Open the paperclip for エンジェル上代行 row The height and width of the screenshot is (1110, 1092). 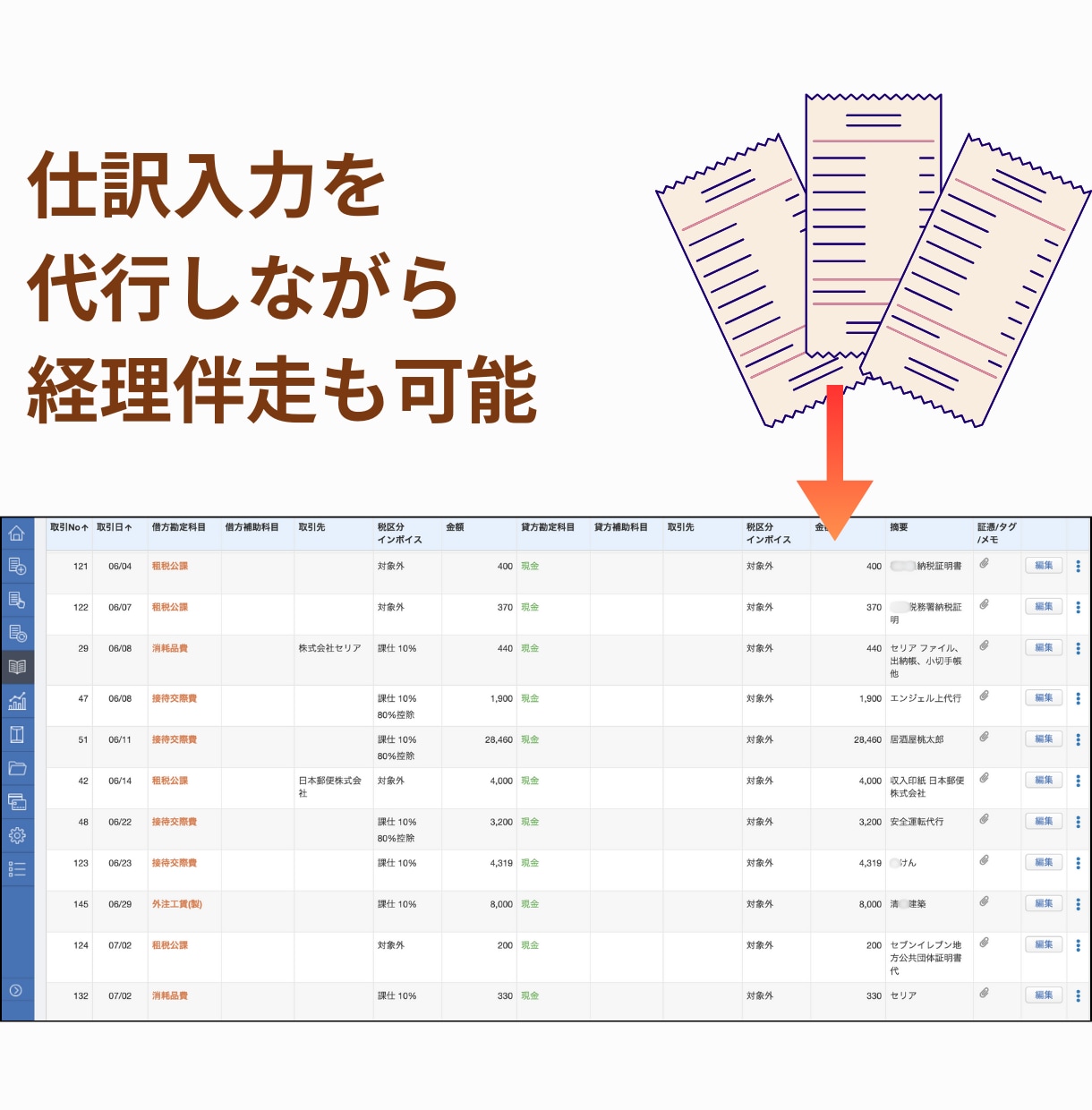(x=984, y=696)
